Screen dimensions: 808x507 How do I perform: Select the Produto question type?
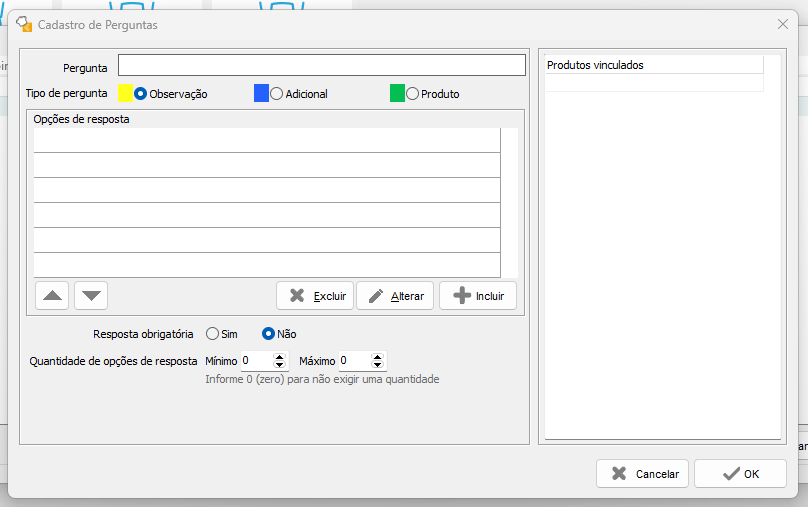click(413, 94)
